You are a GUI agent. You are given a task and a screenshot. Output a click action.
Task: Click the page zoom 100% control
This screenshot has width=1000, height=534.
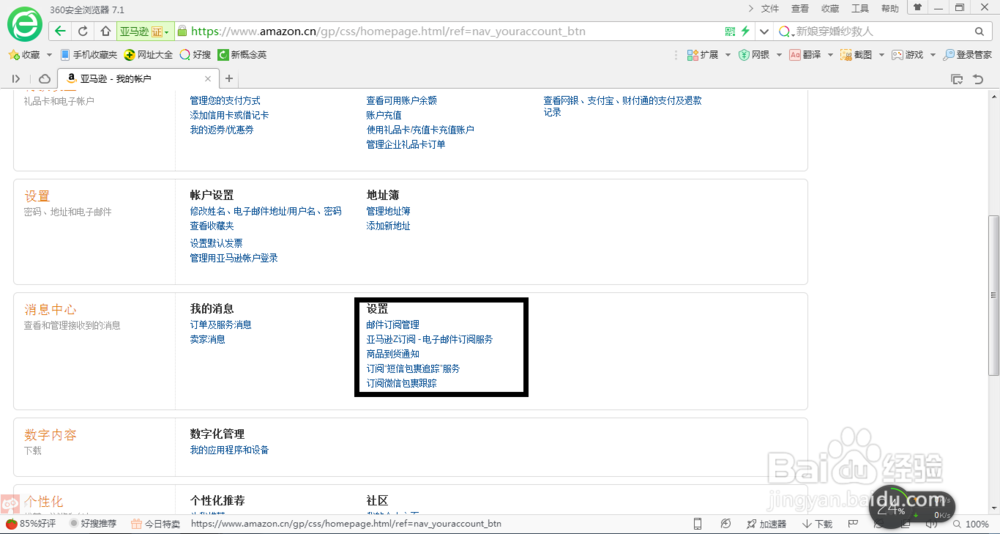click(970, 524)
